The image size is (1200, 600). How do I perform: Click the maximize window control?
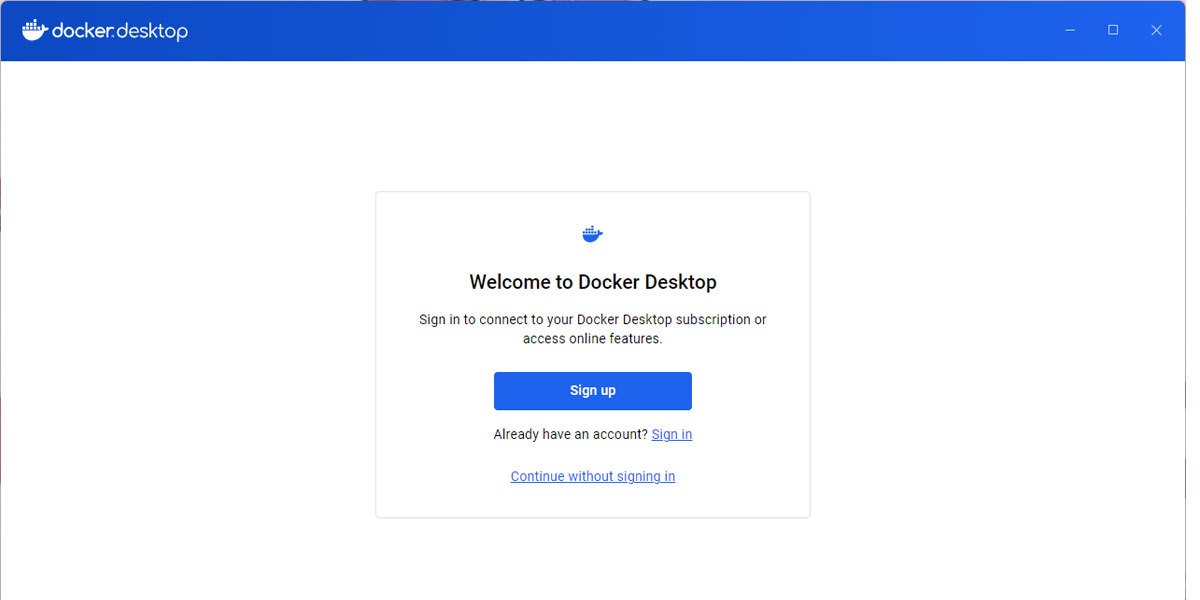coord(1112,30)
